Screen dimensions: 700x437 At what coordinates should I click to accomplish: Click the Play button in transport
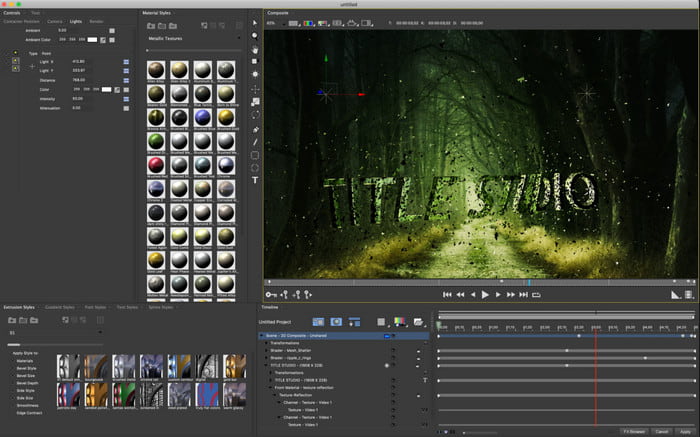[485, 295]
